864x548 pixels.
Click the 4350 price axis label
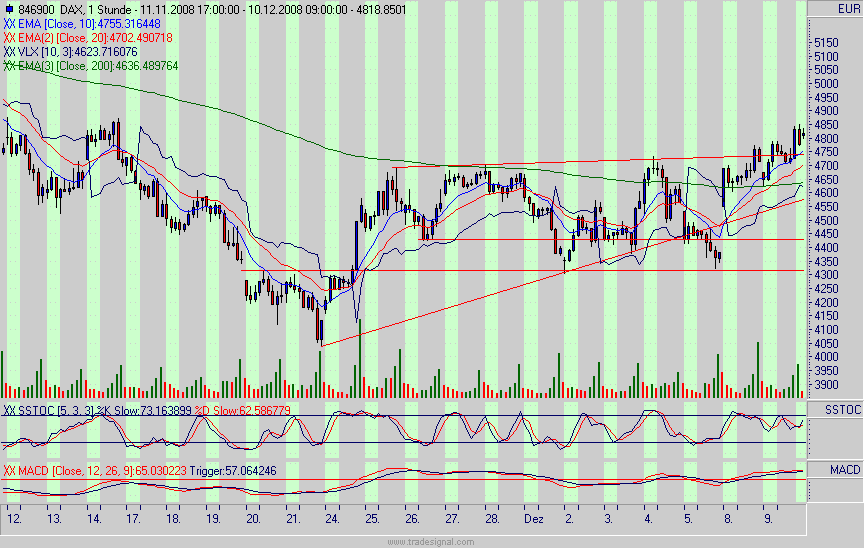pos(825,262)
